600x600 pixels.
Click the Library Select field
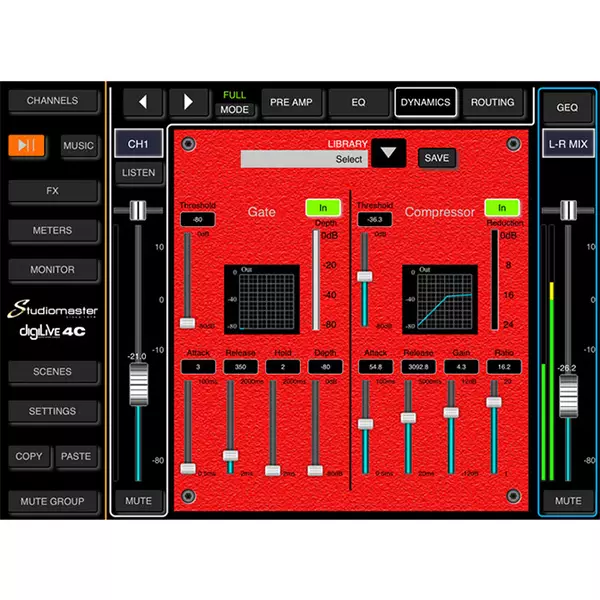point(305,159)
